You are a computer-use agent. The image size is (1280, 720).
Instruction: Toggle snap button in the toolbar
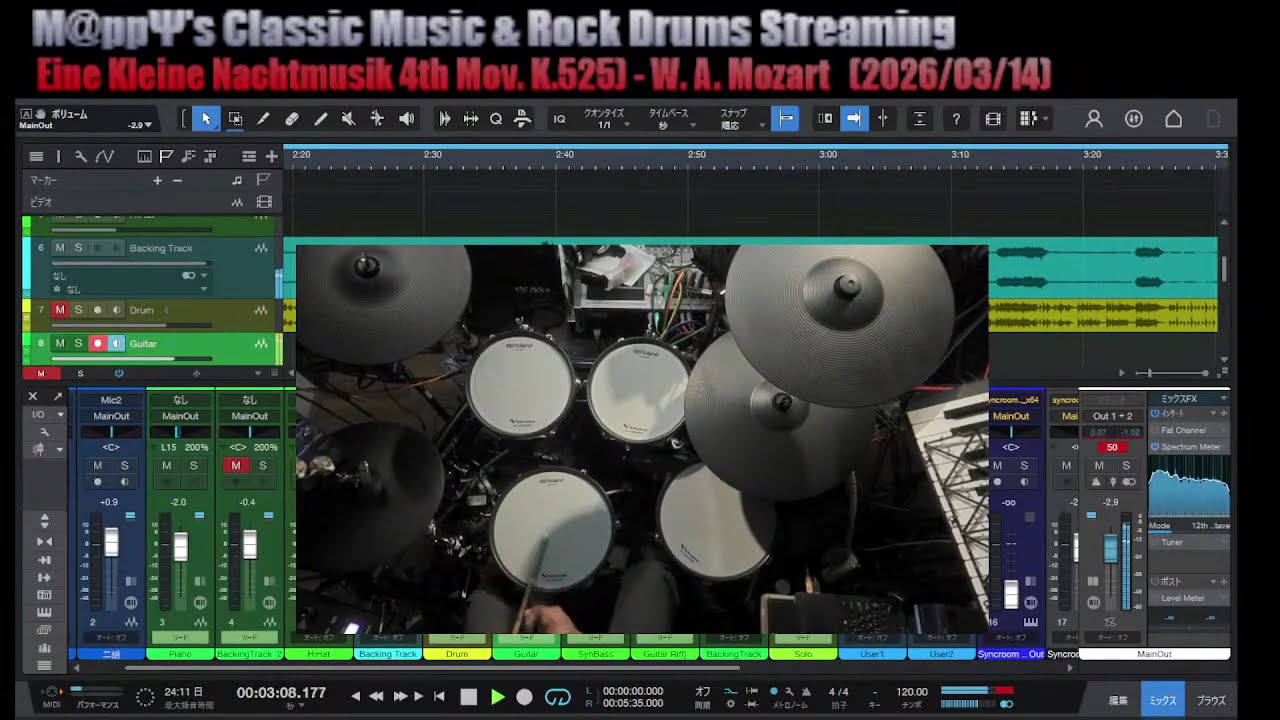coord(785,119)
